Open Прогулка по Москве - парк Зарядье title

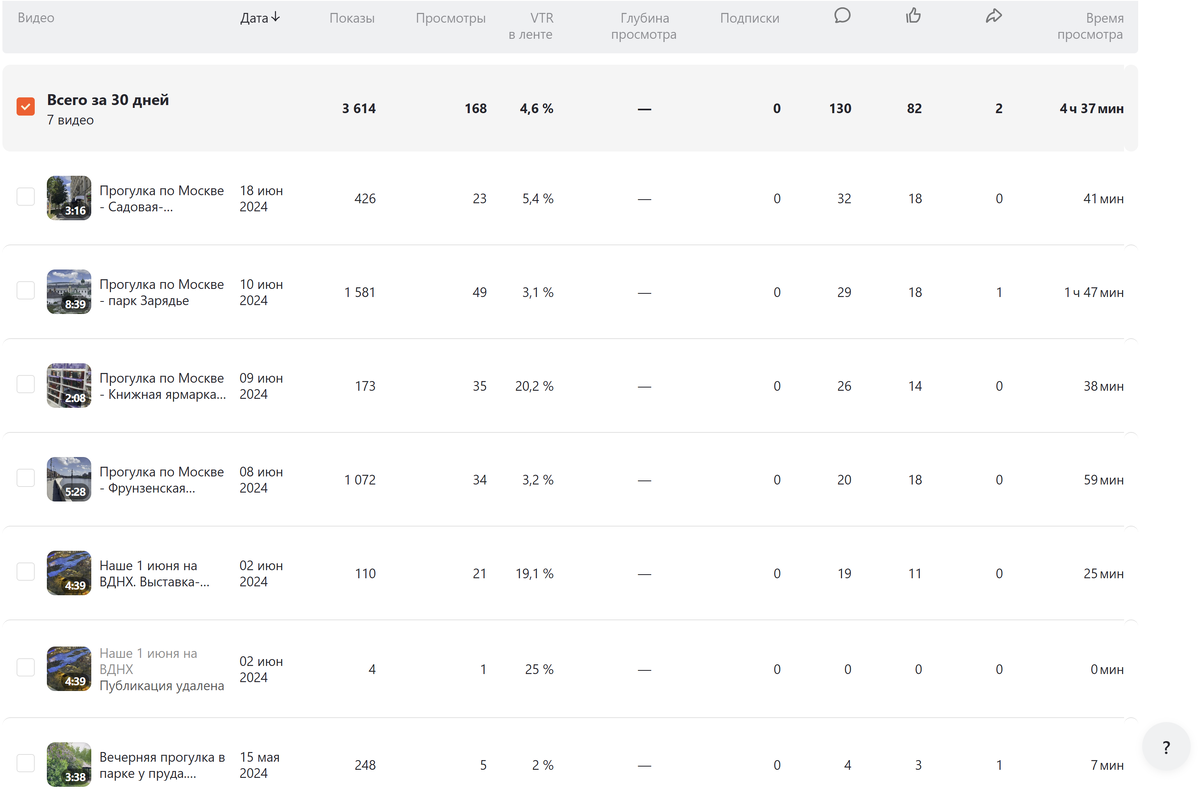pos(161,292)
